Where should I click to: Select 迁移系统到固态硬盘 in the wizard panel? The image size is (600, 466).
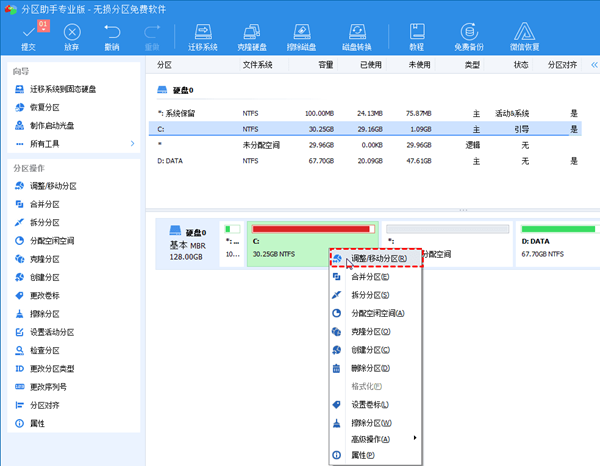pos(55,89)
